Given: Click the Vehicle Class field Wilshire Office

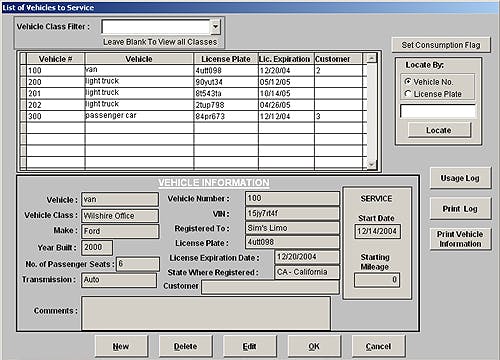Looking at the screenshot, I should [120, 216].
